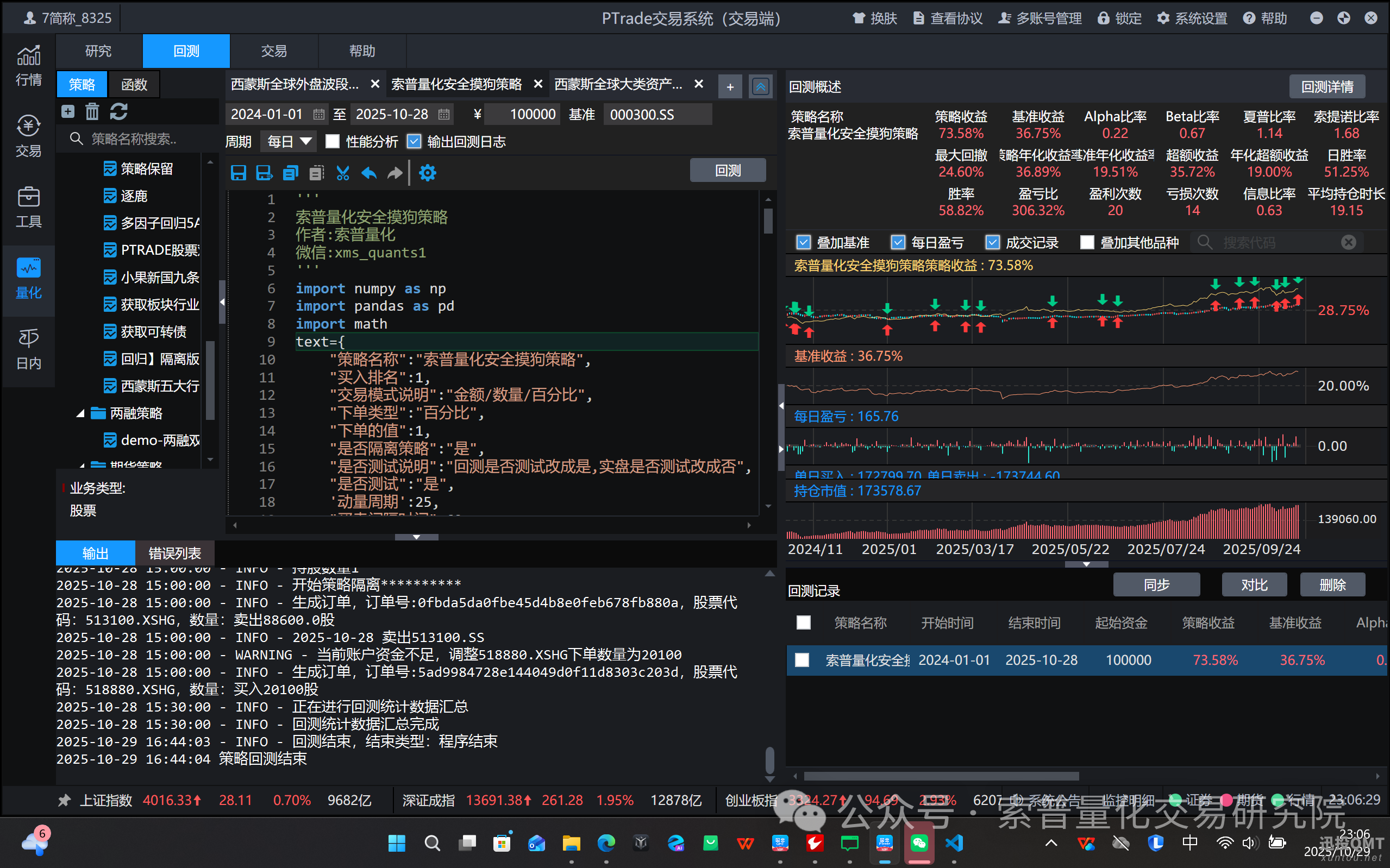Screen dimensions: 1390x868
Task: Delete strategy with the trash icon
Action: [x=92, y=111]
